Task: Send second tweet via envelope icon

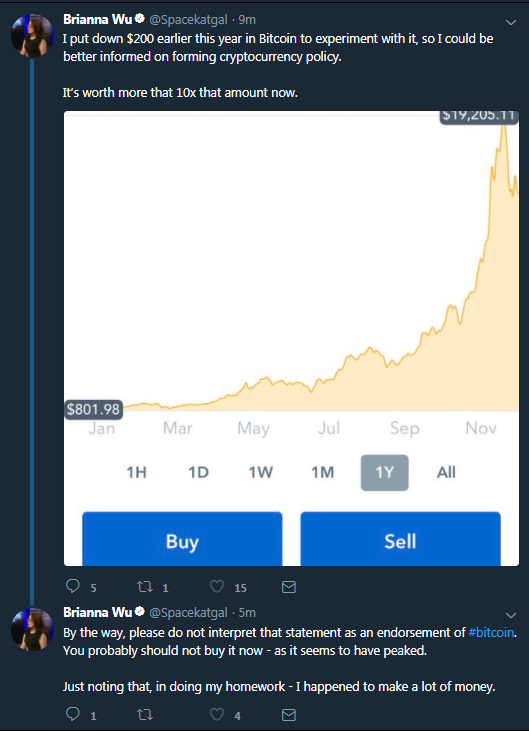Action: coord(289,714)
